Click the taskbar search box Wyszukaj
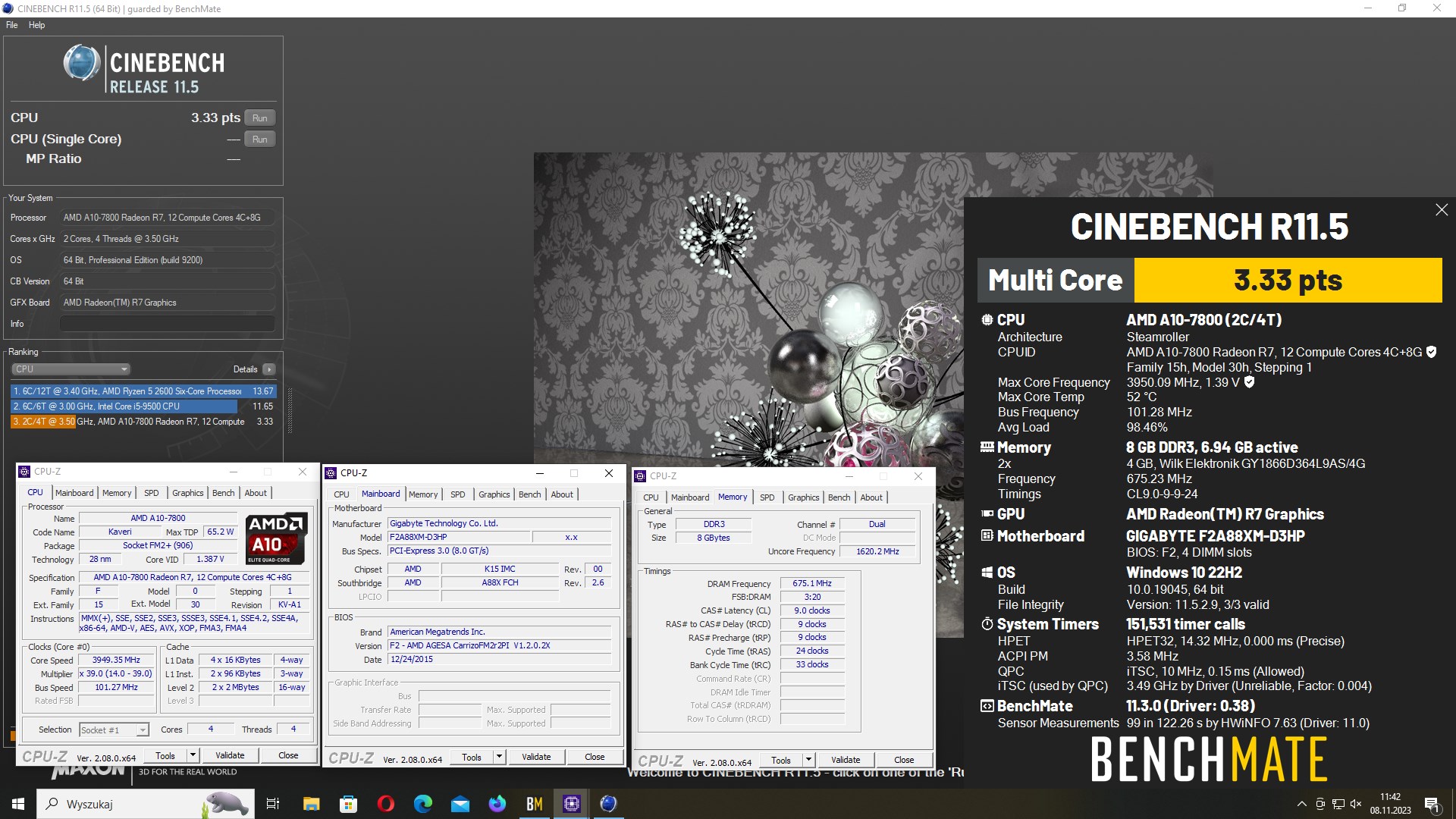Viewport: 1456px width, 819px height. pyautogui.click(x=146, y=804)
